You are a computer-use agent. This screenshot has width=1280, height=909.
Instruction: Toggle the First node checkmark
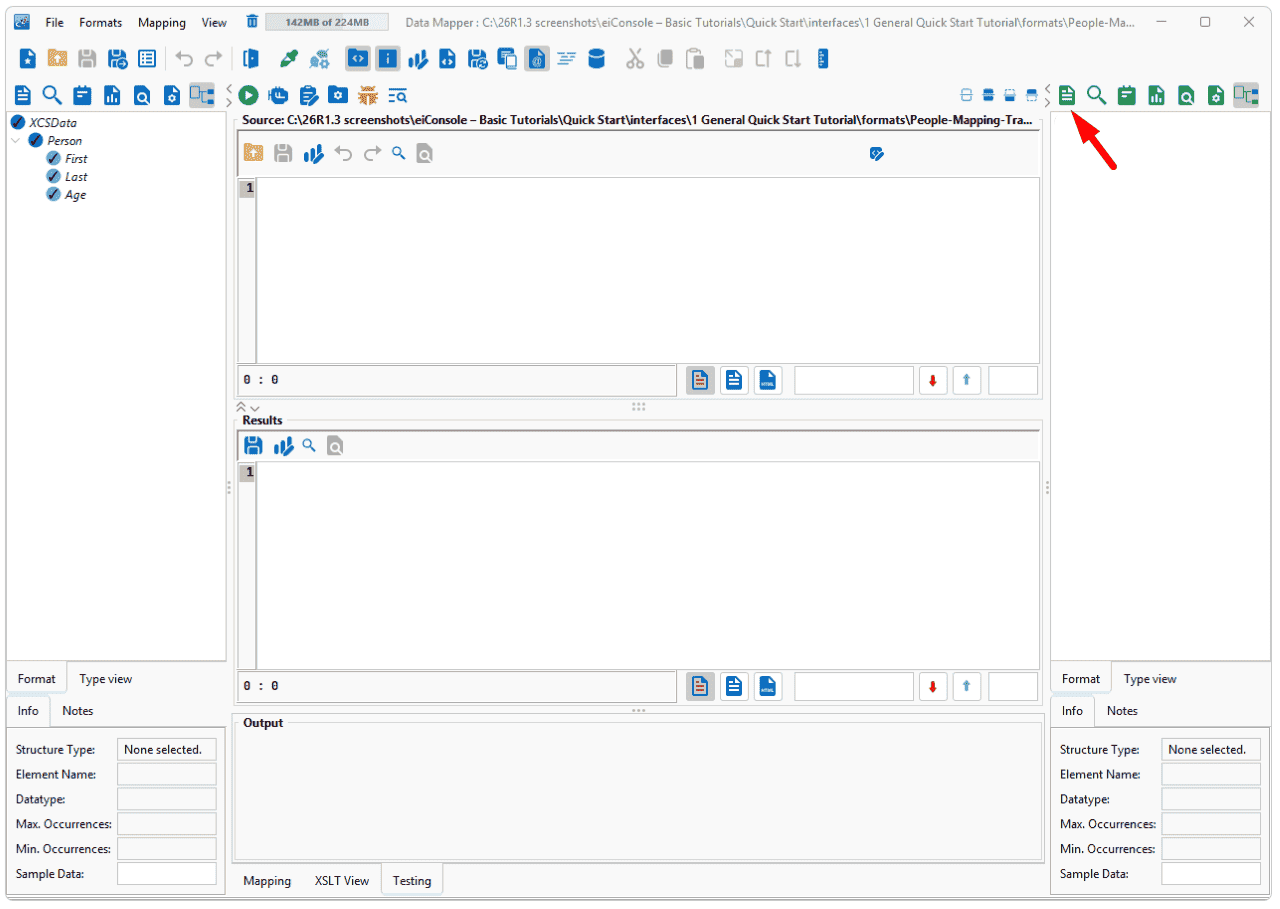(x=54, y=158)
